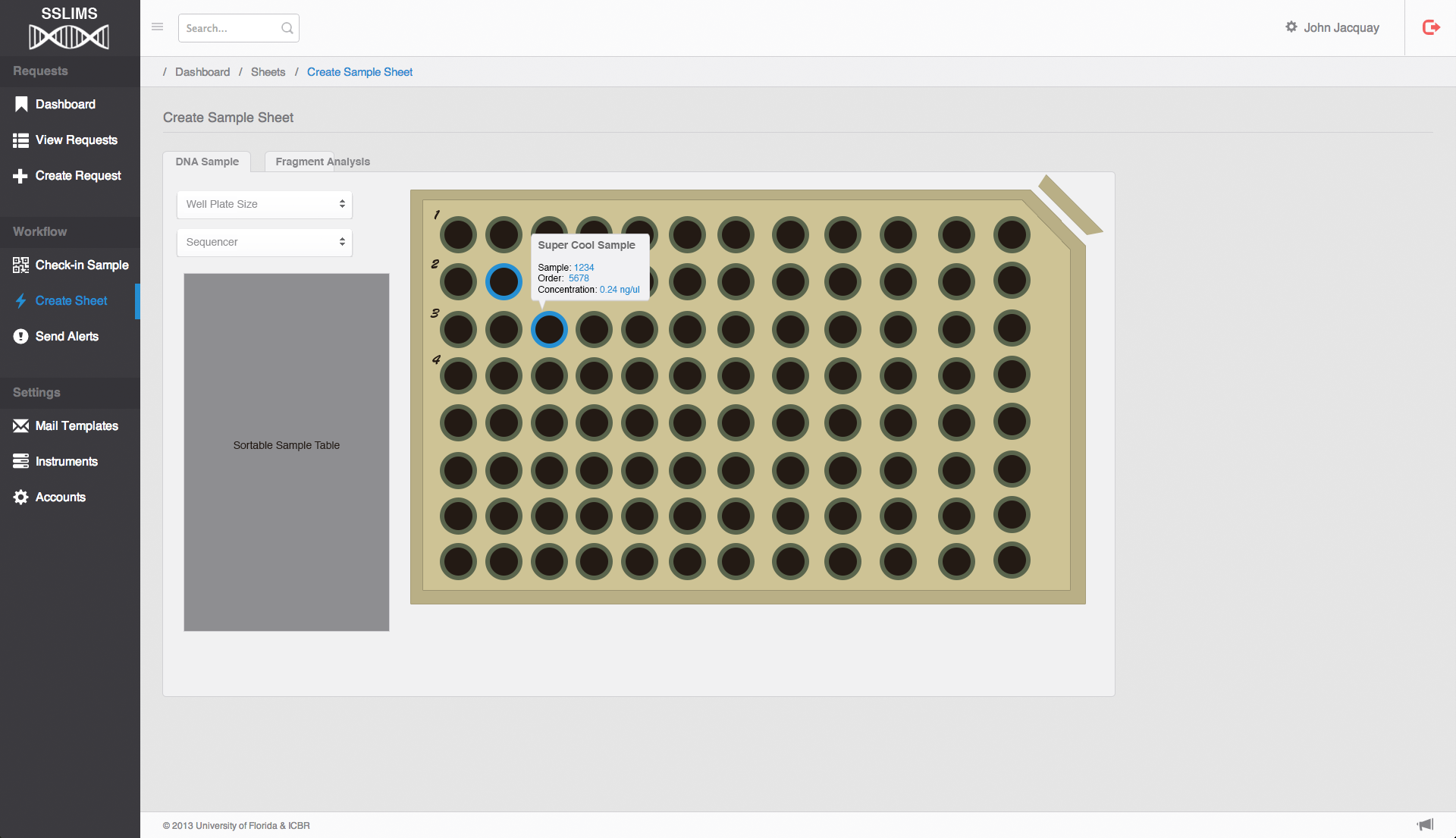Viewport: 1456px width, 838px height.
Task: Click sample number 1234 link in tooltip
Action: coord(584,268)
